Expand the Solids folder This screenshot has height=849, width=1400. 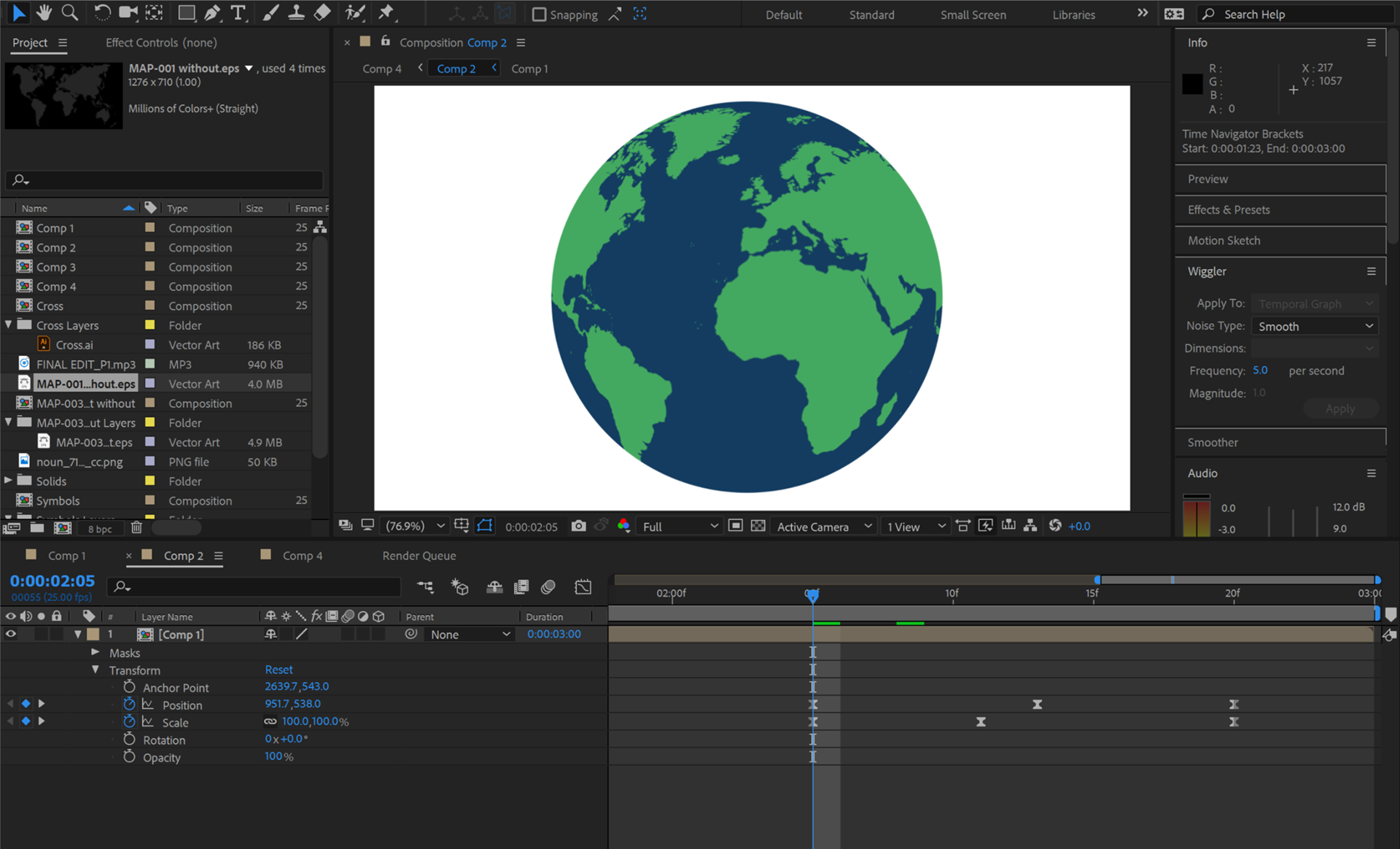point(8,480)
